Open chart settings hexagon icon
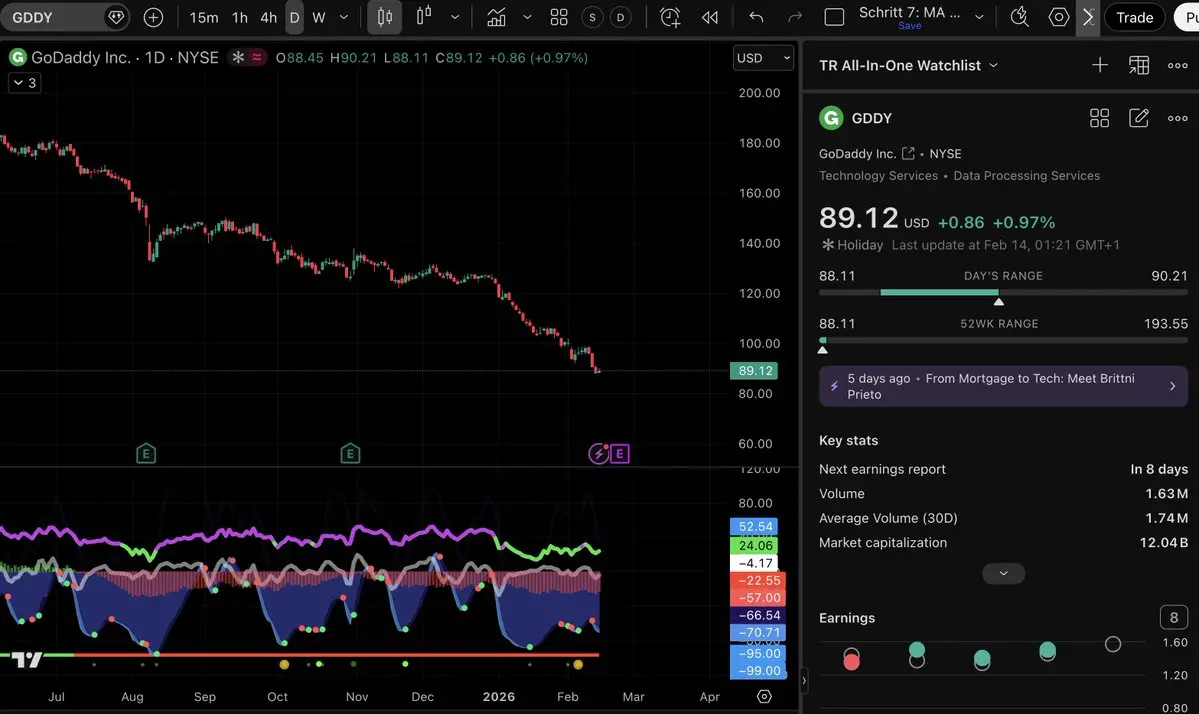 (1058, 17)
